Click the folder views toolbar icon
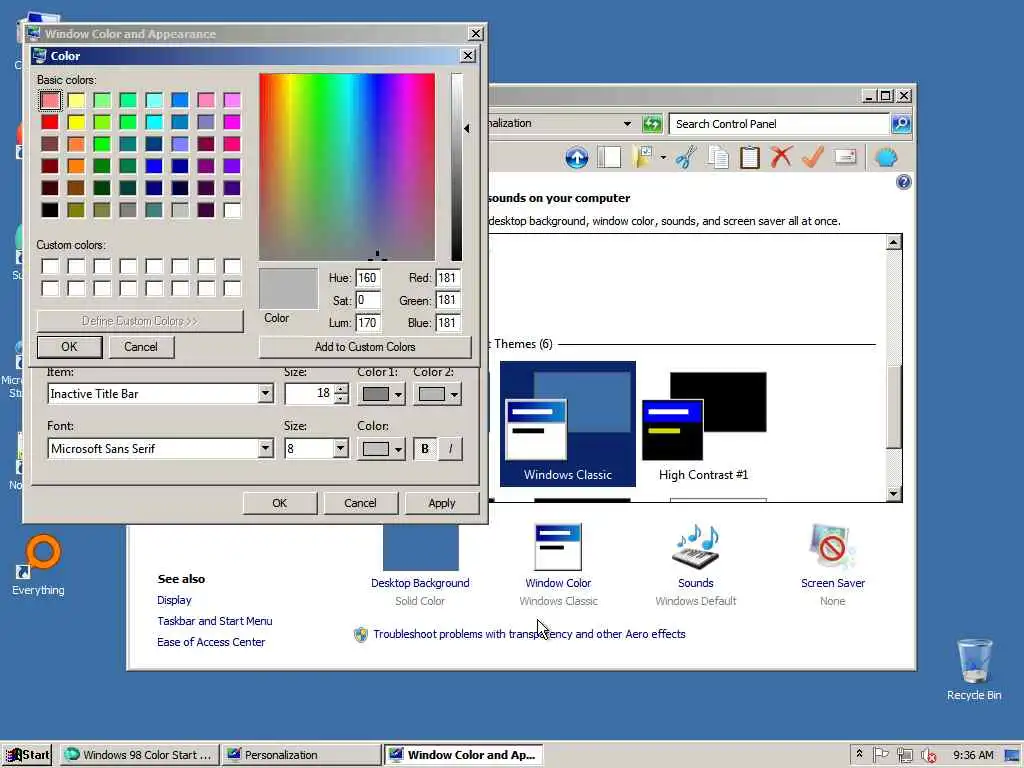 click(x=643, y=157)
